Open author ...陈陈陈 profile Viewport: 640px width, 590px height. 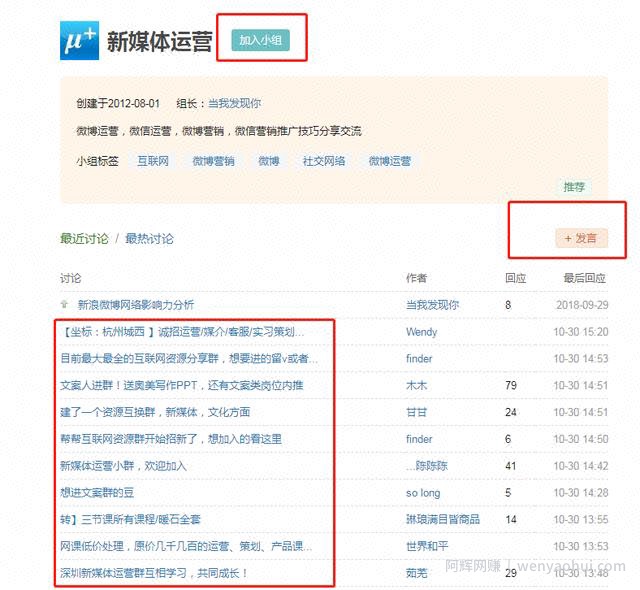pos(427,466)
